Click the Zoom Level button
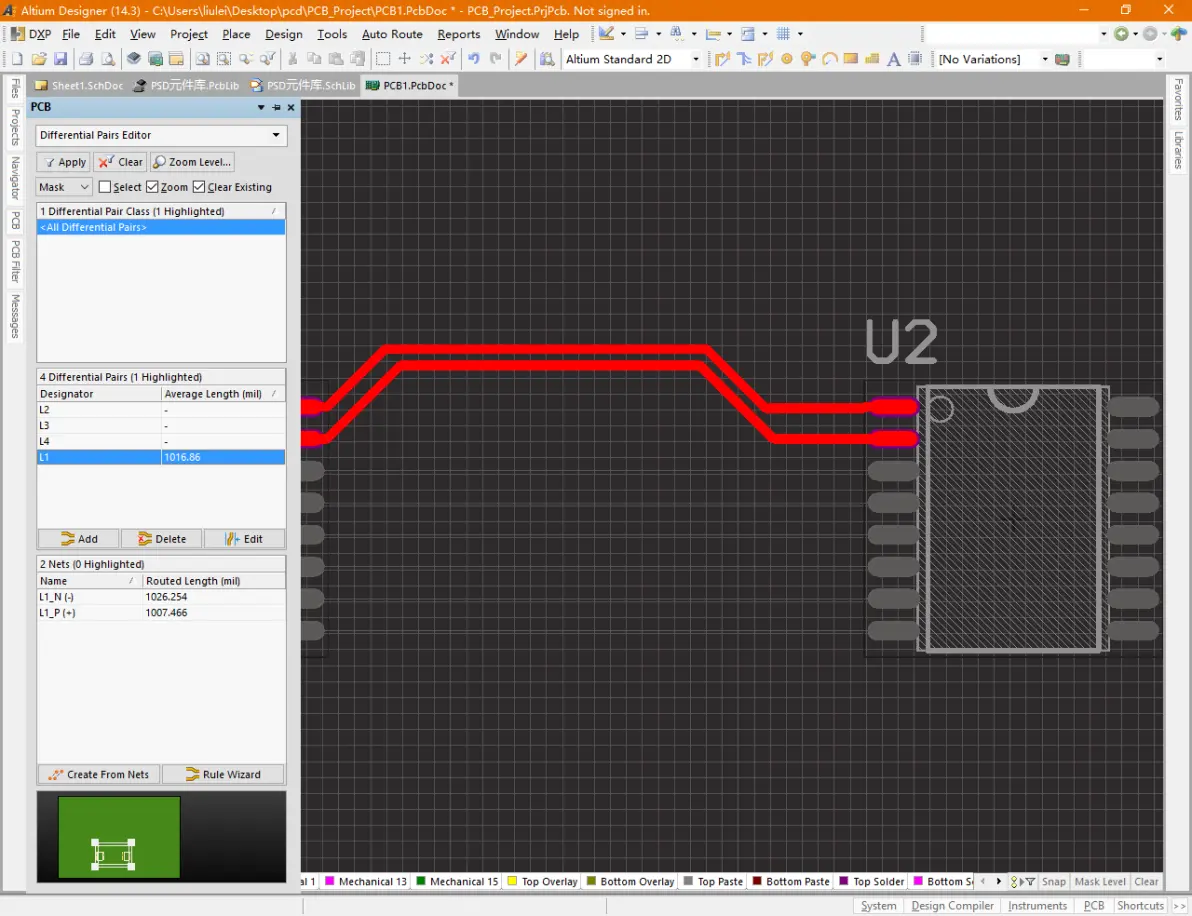The image size is (1192, 916). tap(192, 162)
